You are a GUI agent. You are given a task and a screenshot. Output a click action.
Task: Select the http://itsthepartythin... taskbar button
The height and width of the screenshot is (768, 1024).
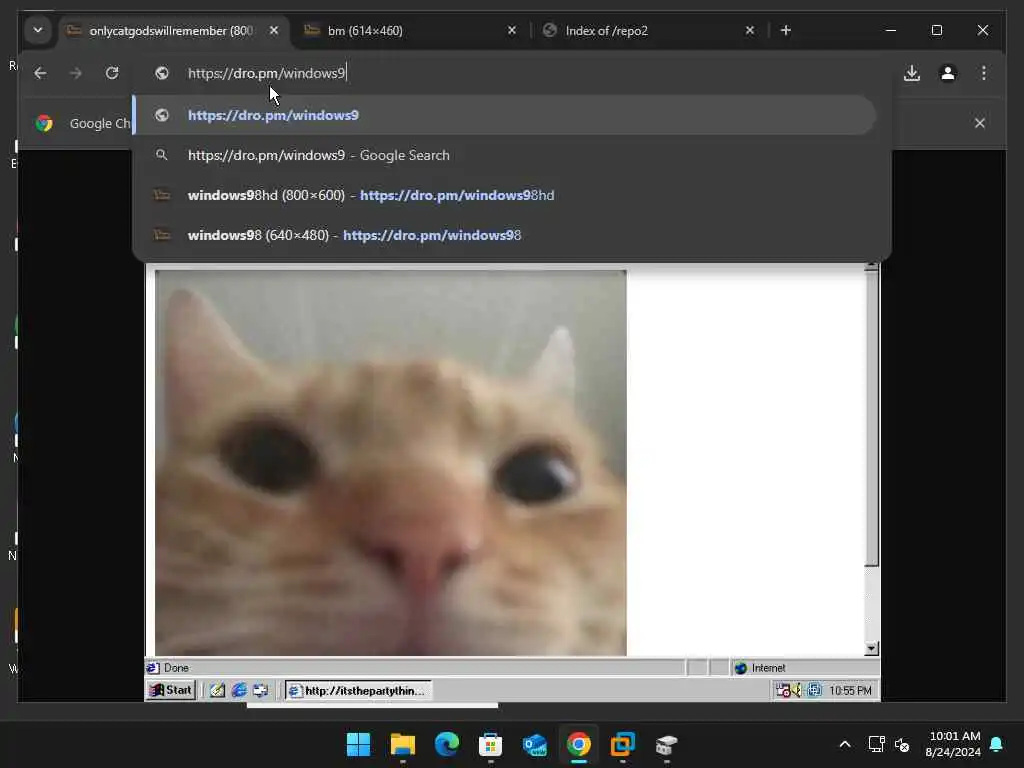[358, 690]
